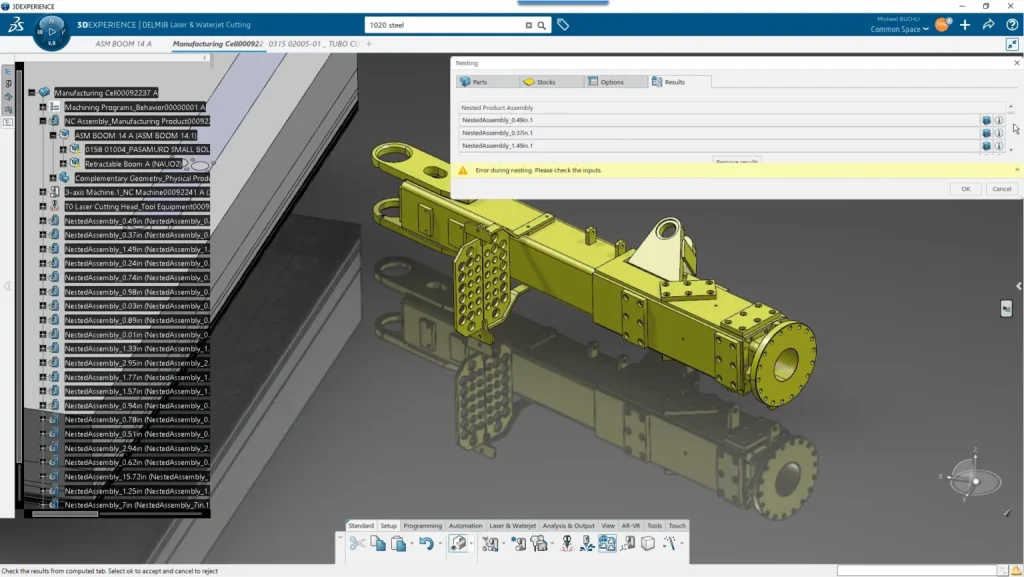
Task: Click the Help question mark icon
Action: pyautogui.click(x=1012, y=25)
